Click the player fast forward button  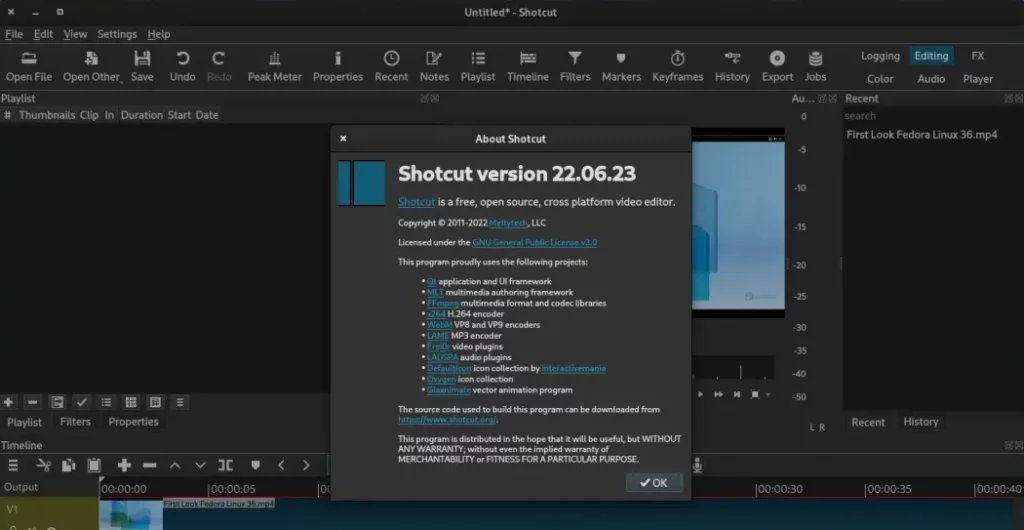tap(718, 394)
